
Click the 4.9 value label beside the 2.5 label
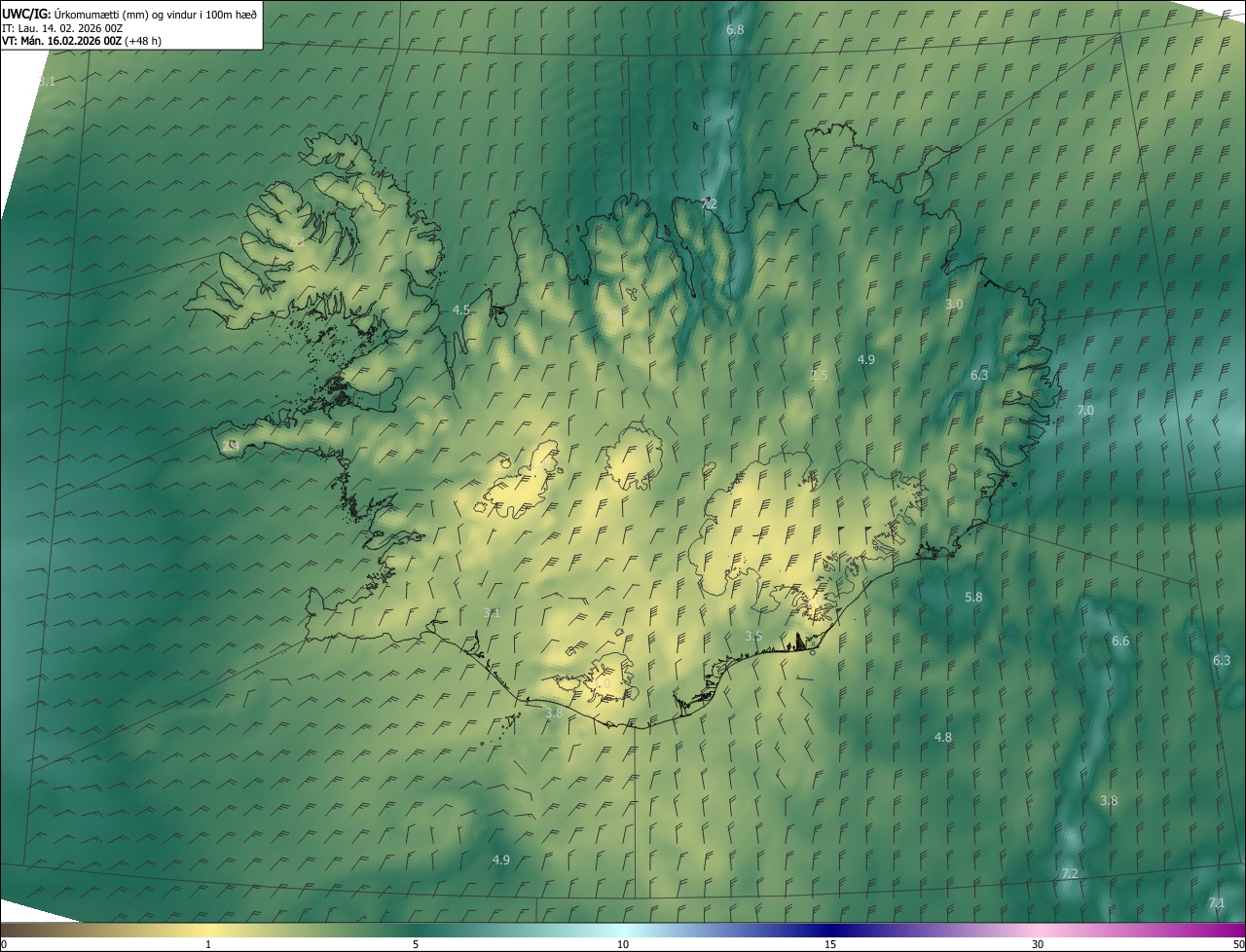(865, 359)
